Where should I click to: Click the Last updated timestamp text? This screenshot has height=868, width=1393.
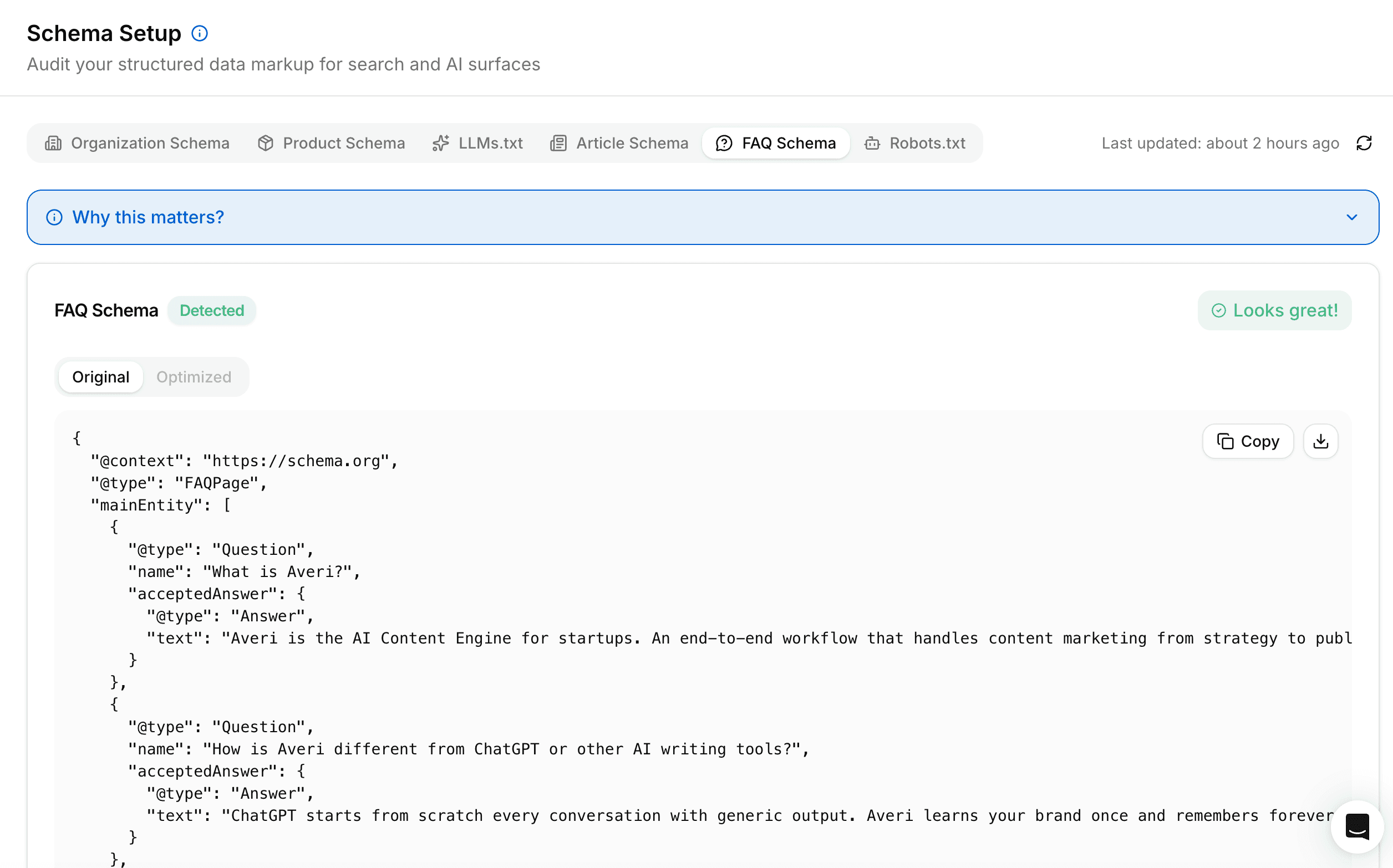[1220, 143]
